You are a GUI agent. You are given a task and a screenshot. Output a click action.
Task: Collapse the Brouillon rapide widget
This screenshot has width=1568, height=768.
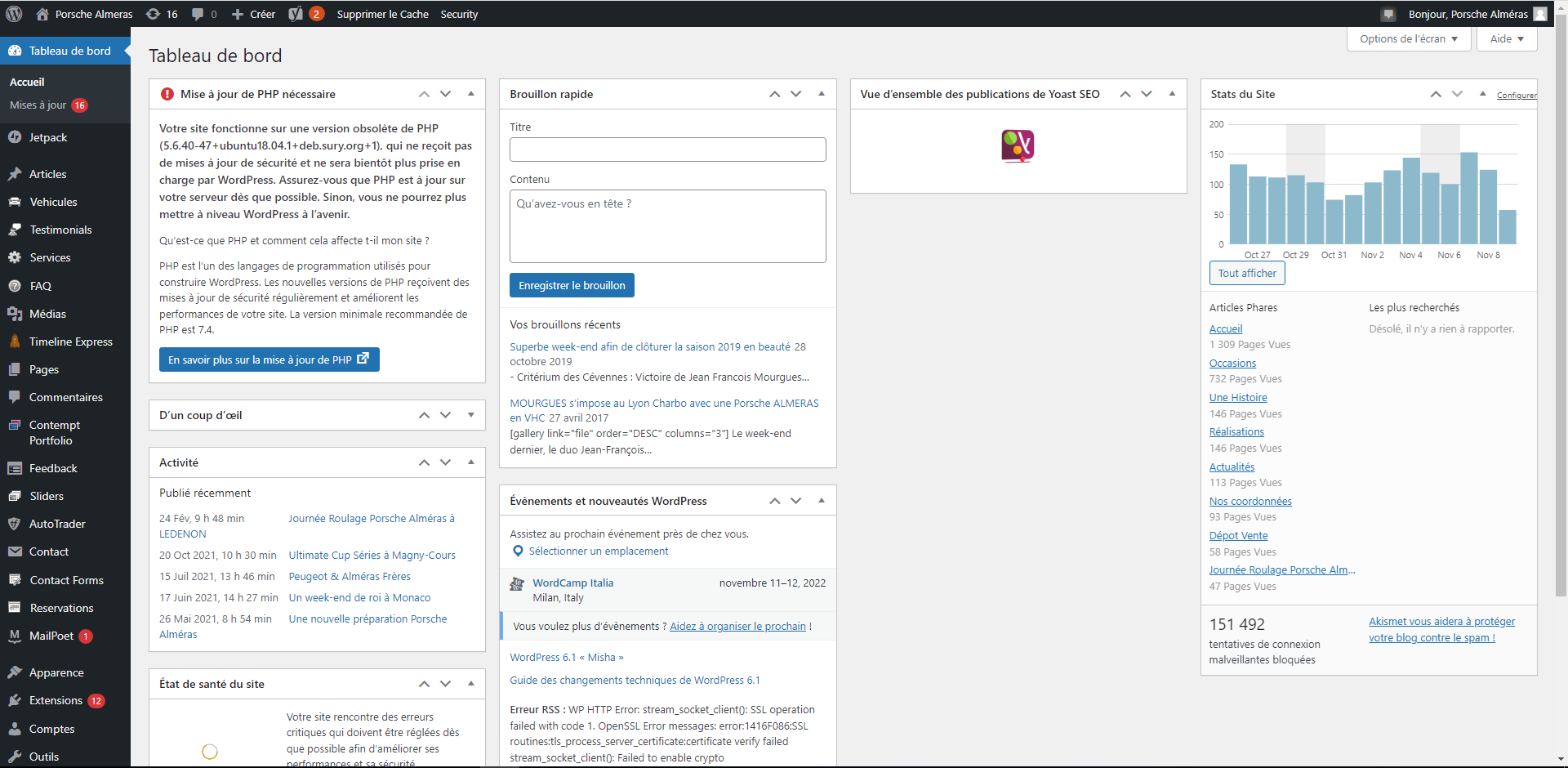tap(822, 94)
